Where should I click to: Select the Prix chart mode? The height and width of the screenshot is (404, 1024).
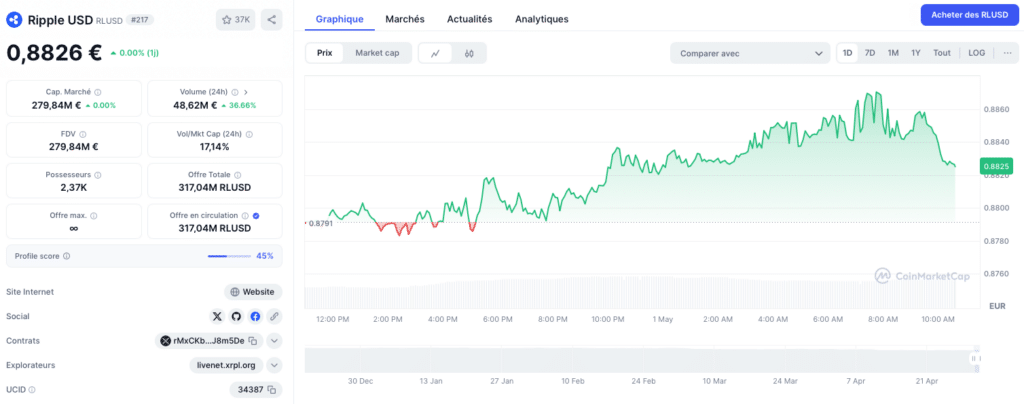(325, 54)
